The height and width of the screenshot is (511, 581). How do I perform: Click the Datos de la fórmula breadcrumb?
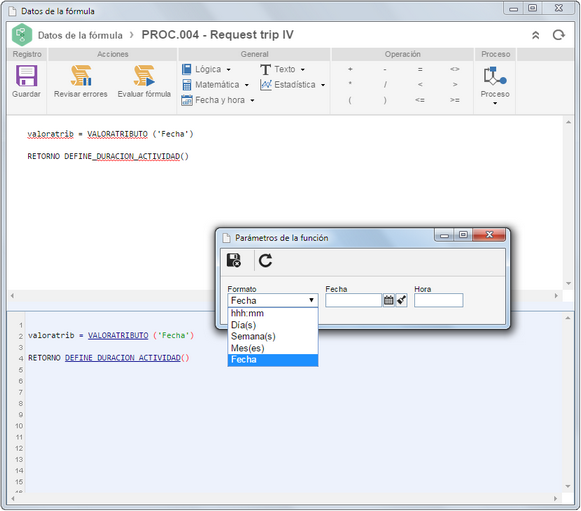click(x=80, y=36)
